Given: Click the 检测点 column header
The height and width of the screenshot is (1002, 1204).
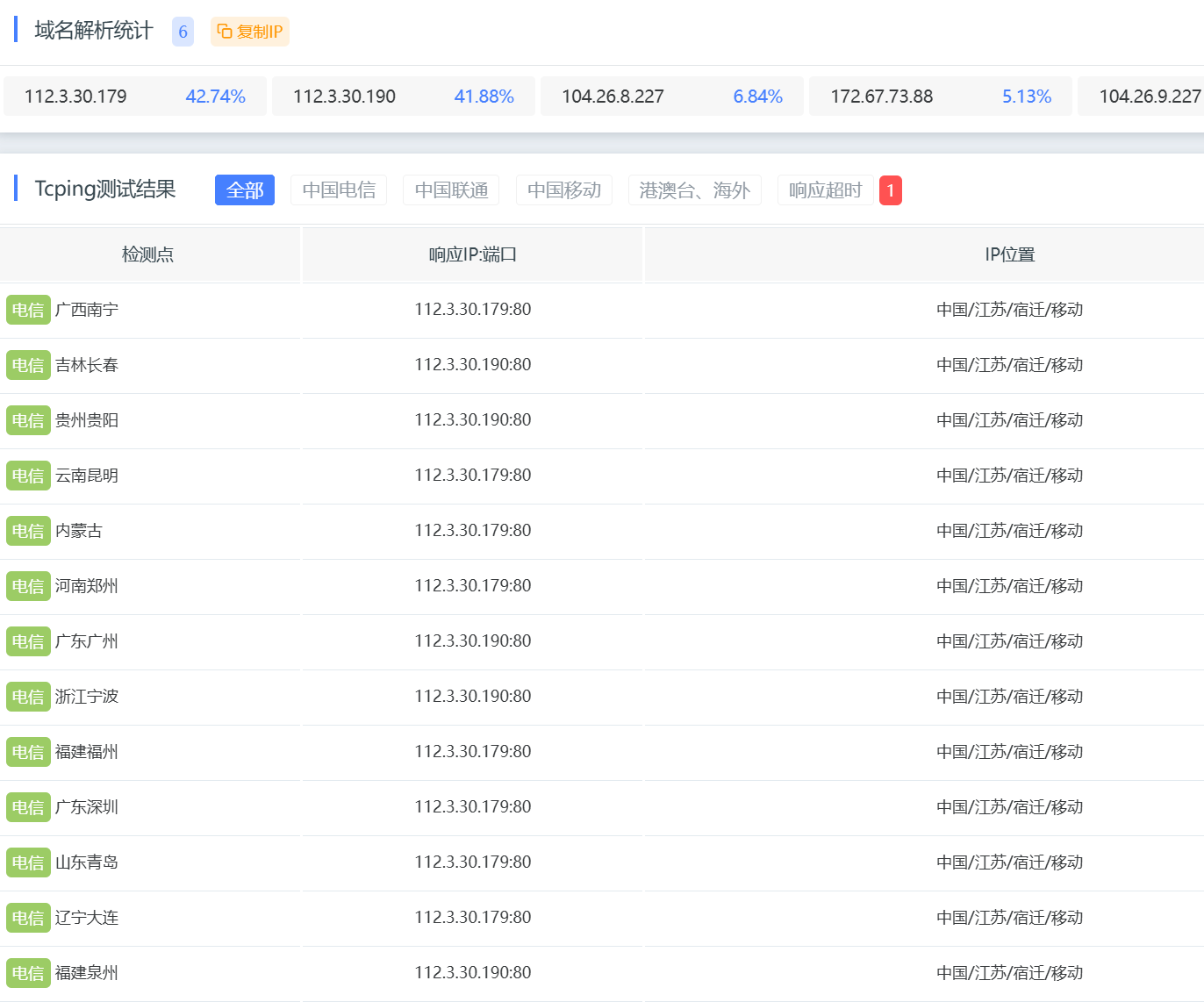Looking at the screenshot, I should pyautogui.click(x=148, y=254).
